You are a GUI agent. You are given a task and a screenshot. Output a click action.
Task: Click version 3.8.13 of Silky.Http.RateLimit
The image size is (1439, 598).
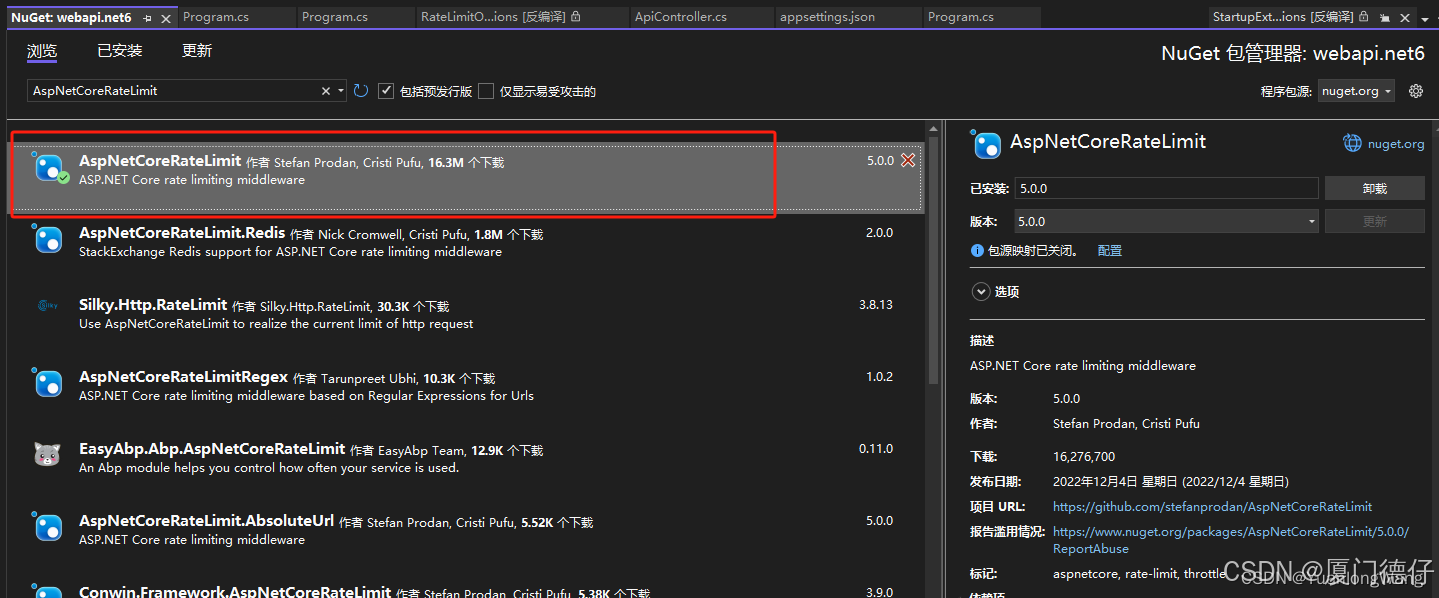click(876, 305)
